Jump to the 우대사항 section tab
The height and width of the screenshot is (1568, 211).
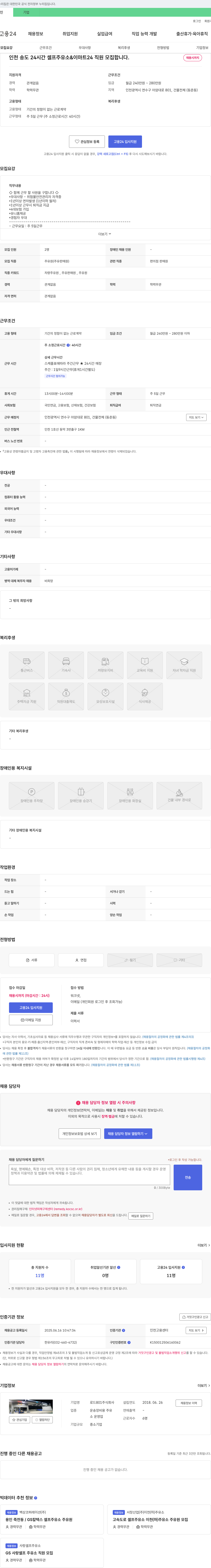point(85,47)
